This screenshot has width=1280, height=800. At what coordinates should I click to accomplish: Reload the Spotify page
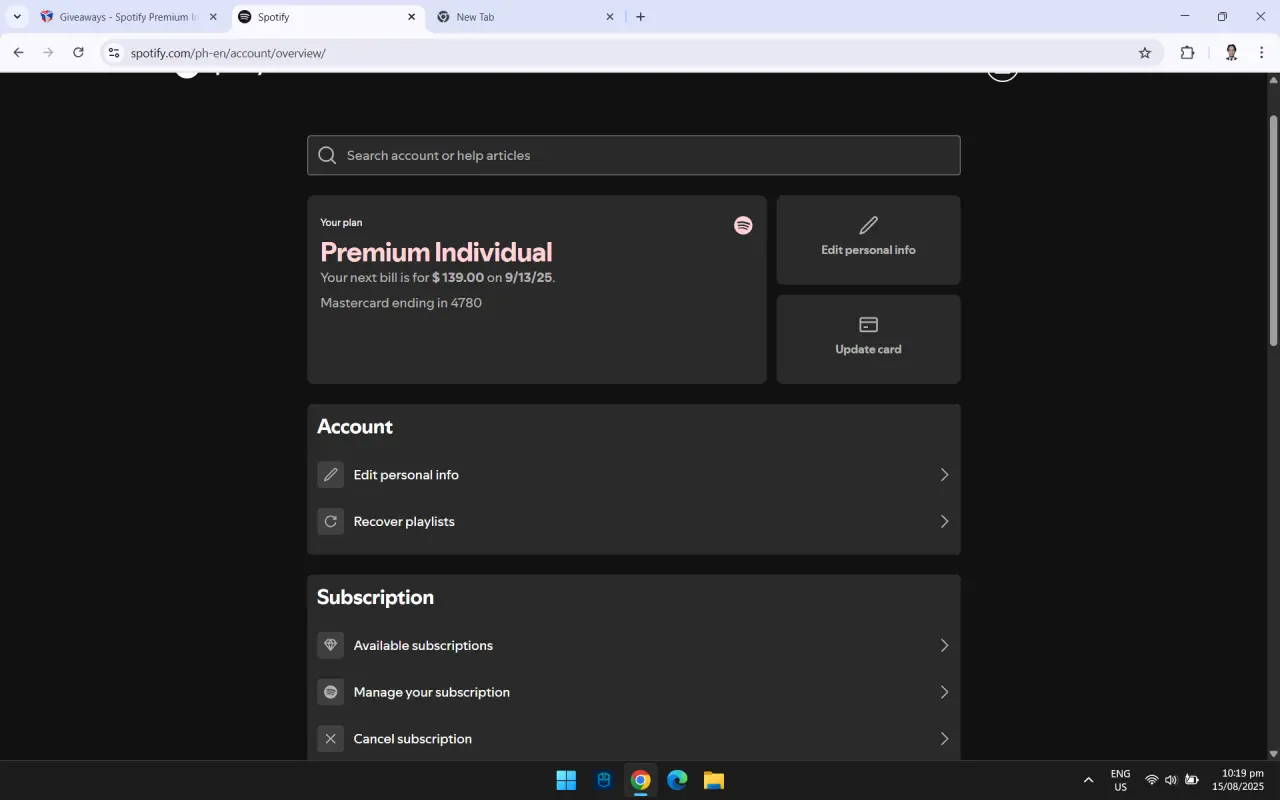tap(78, 53)
